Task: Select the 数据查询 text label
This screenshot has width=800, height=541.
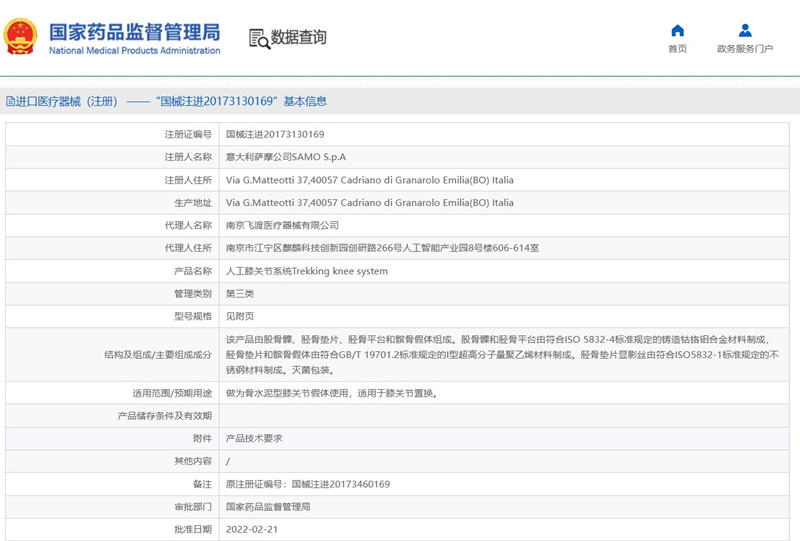Action: (299, 38)
